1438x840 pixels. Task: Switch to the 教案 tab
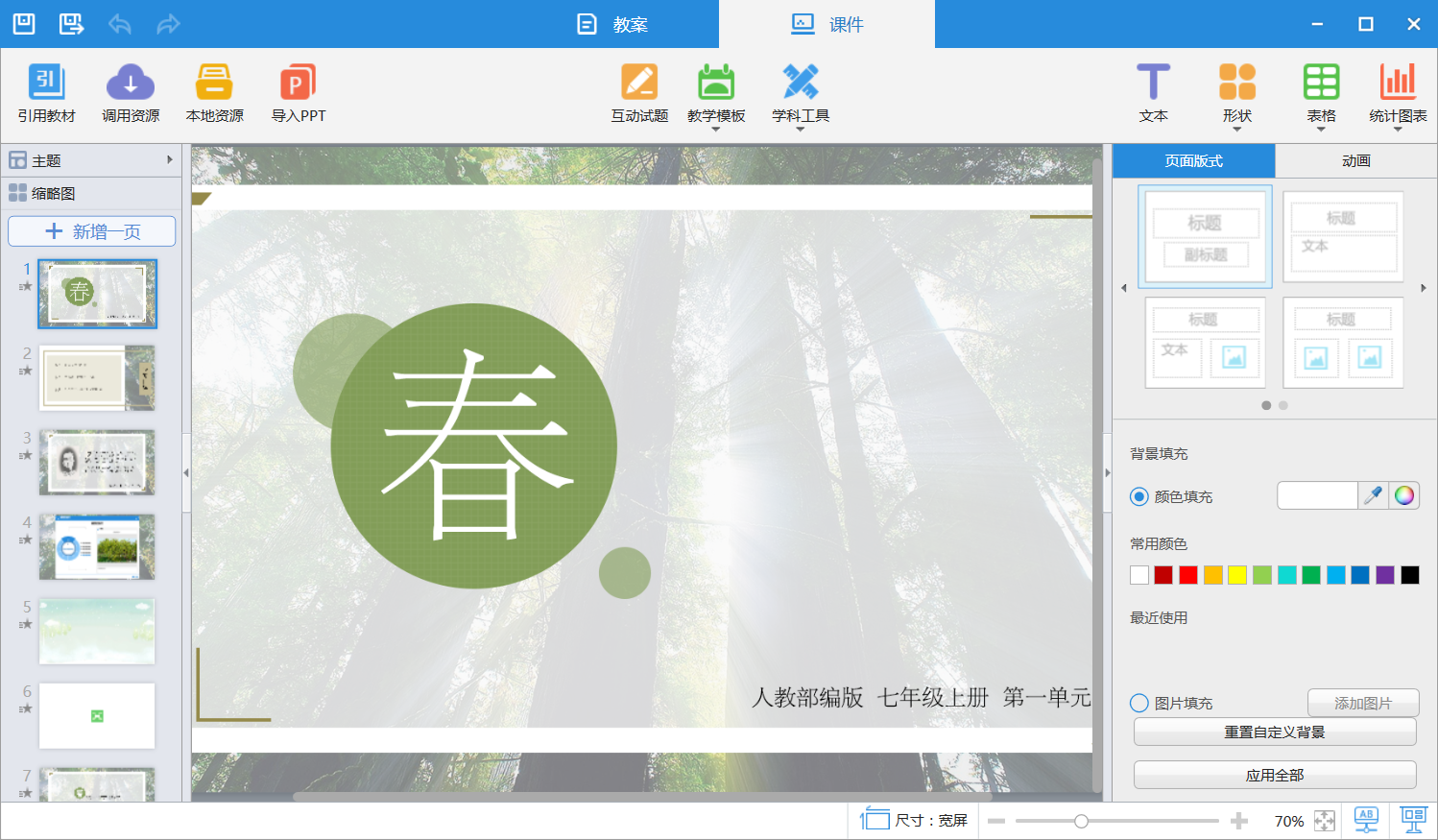(613, 24)
